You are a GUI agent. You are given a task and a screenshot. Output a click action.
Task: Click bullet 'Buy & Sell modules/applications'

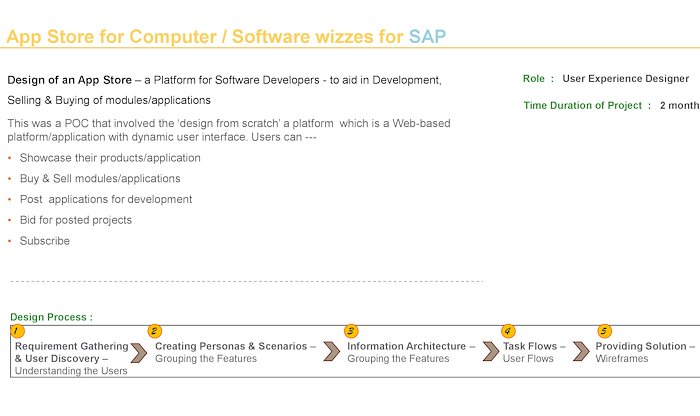click(x=100, y=179)
